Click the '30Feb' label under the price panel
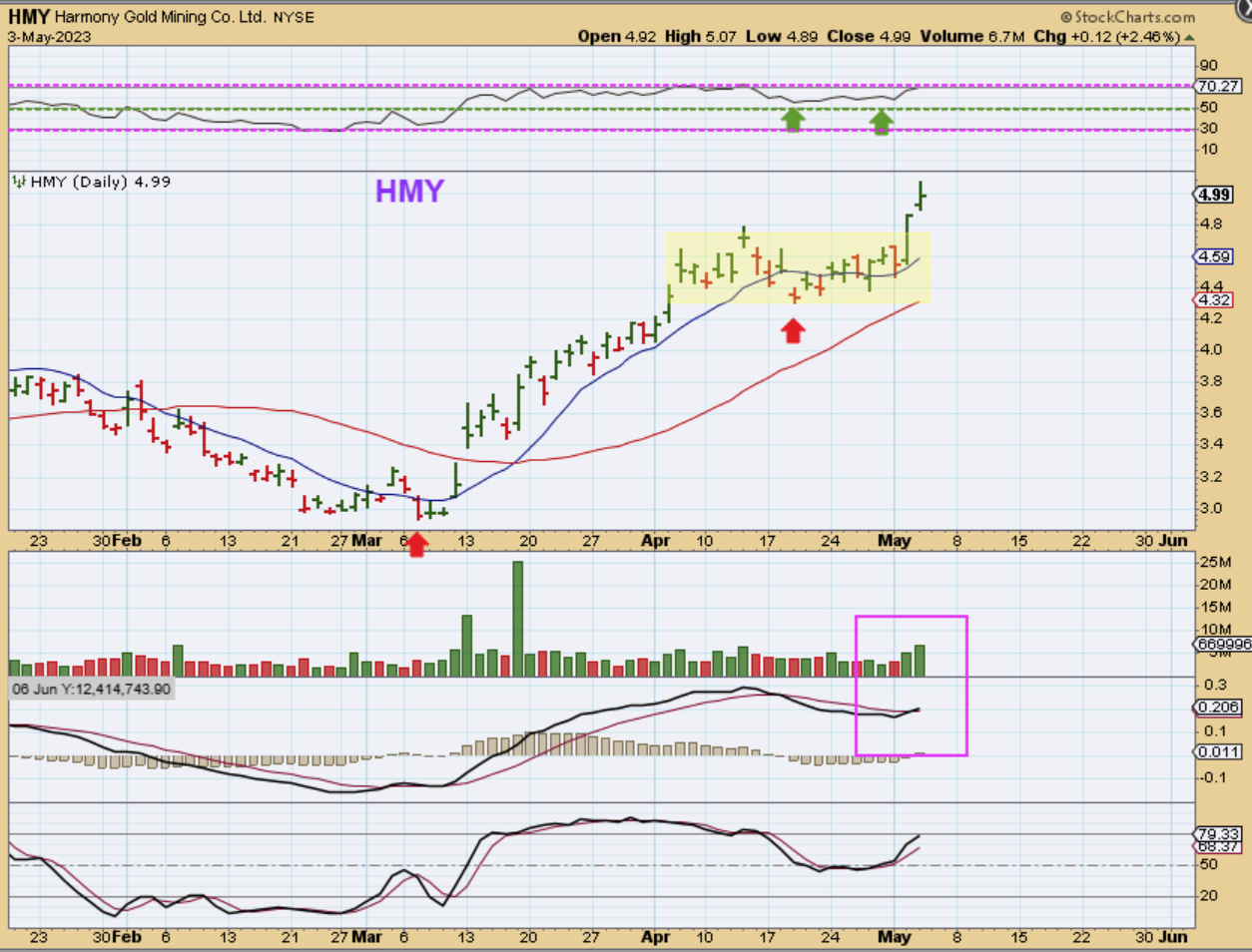The width and height of the screenshot is (1252, 952). 117,540
